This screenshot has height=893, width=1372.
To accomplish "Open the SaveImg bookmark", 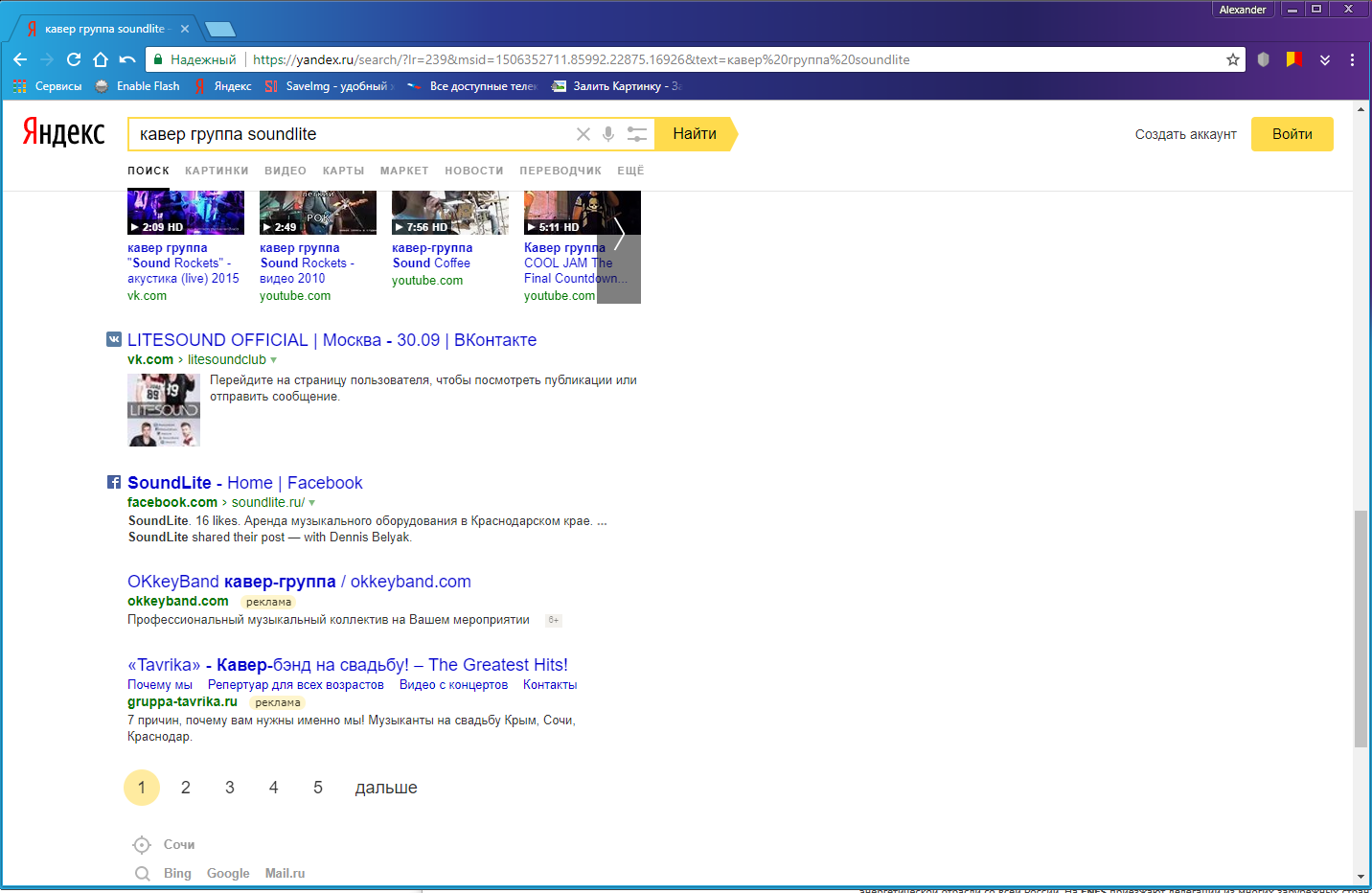I will [x=329, y=86].
